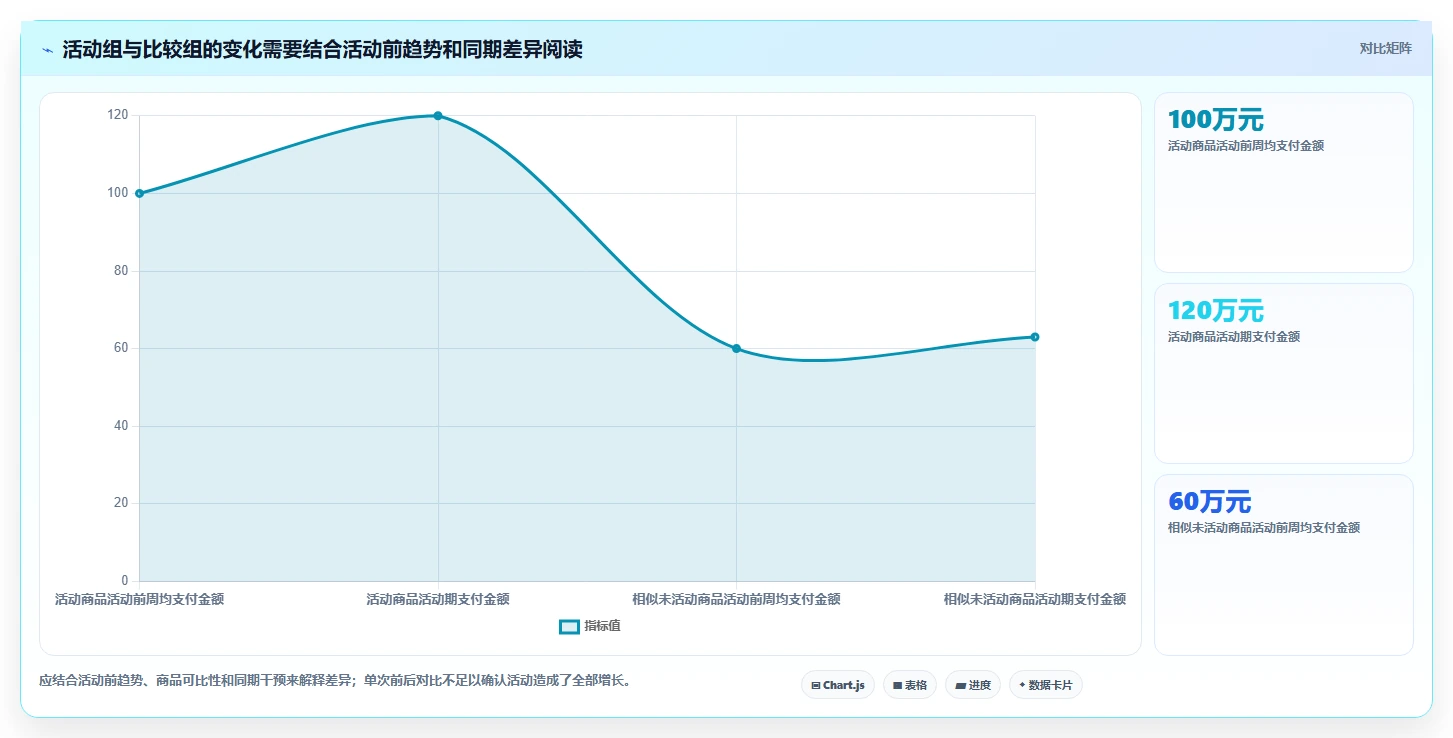
Task: Click the 对比矩阵 label in header
Action: [1385, 48]
